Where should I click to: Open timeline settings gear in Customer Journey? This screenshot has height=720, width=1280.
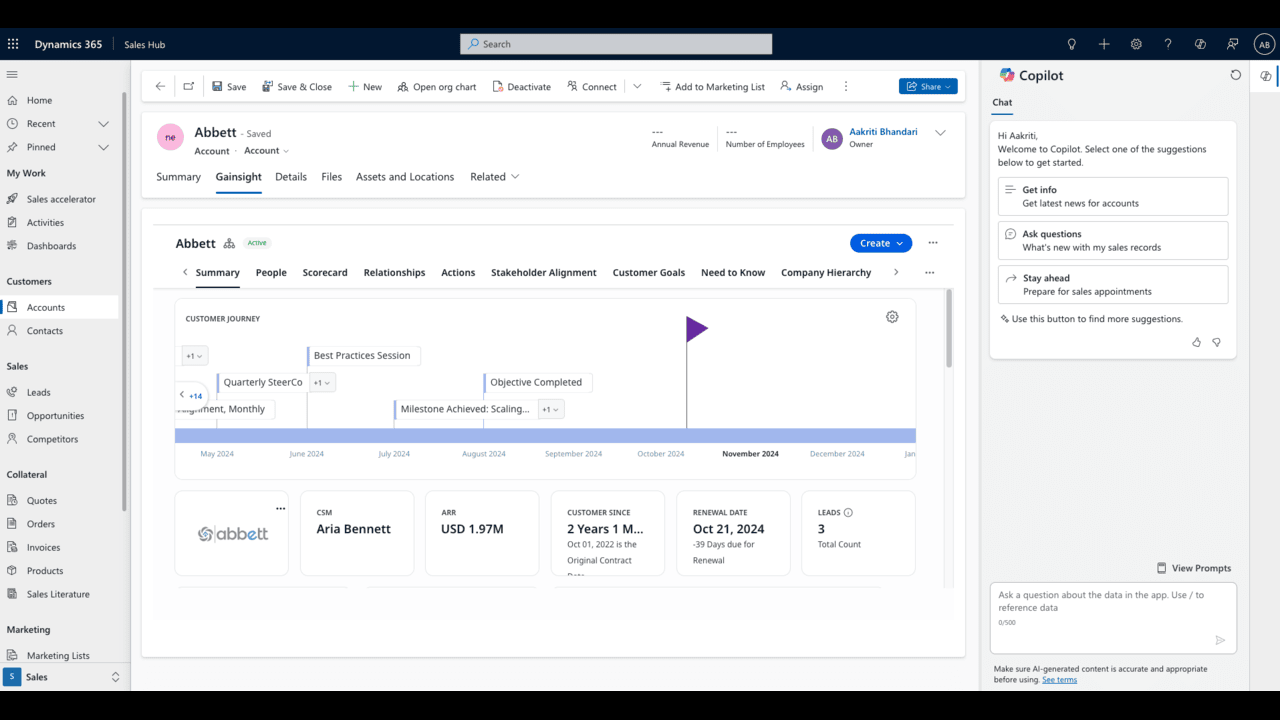tap(892, 317)
